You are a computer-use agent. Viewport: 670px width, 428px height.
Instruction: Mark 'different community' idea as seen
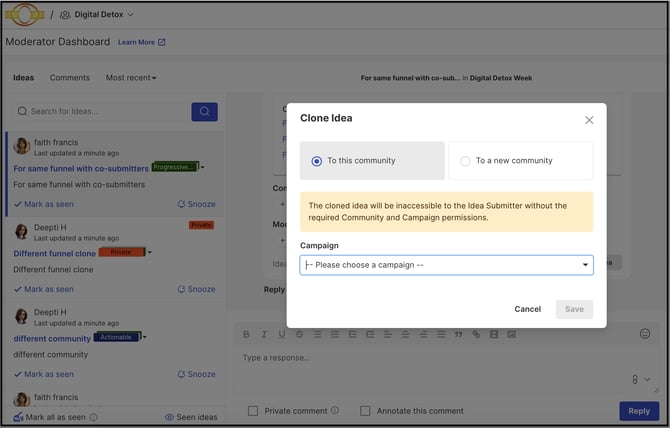click(x=44, y=374)
